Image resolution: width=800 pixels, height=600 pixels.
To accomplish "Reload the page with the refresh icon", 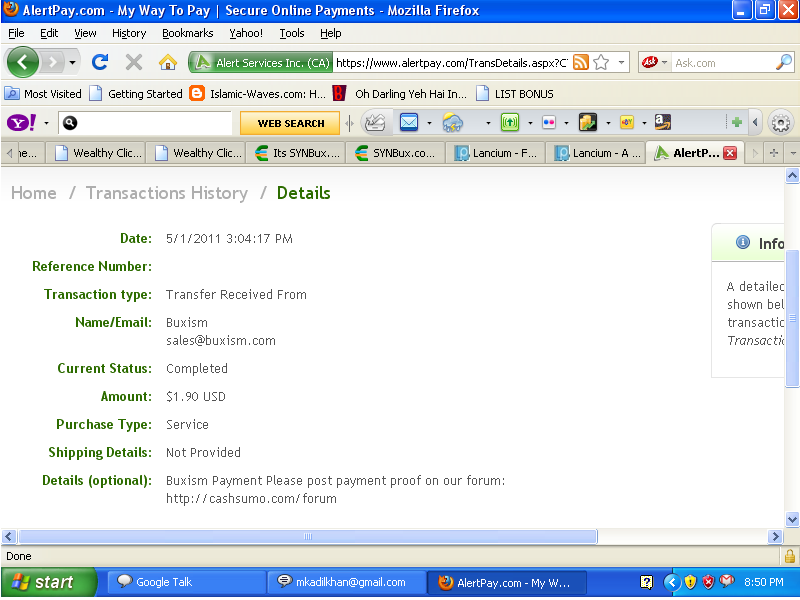I will coord(99,62).
